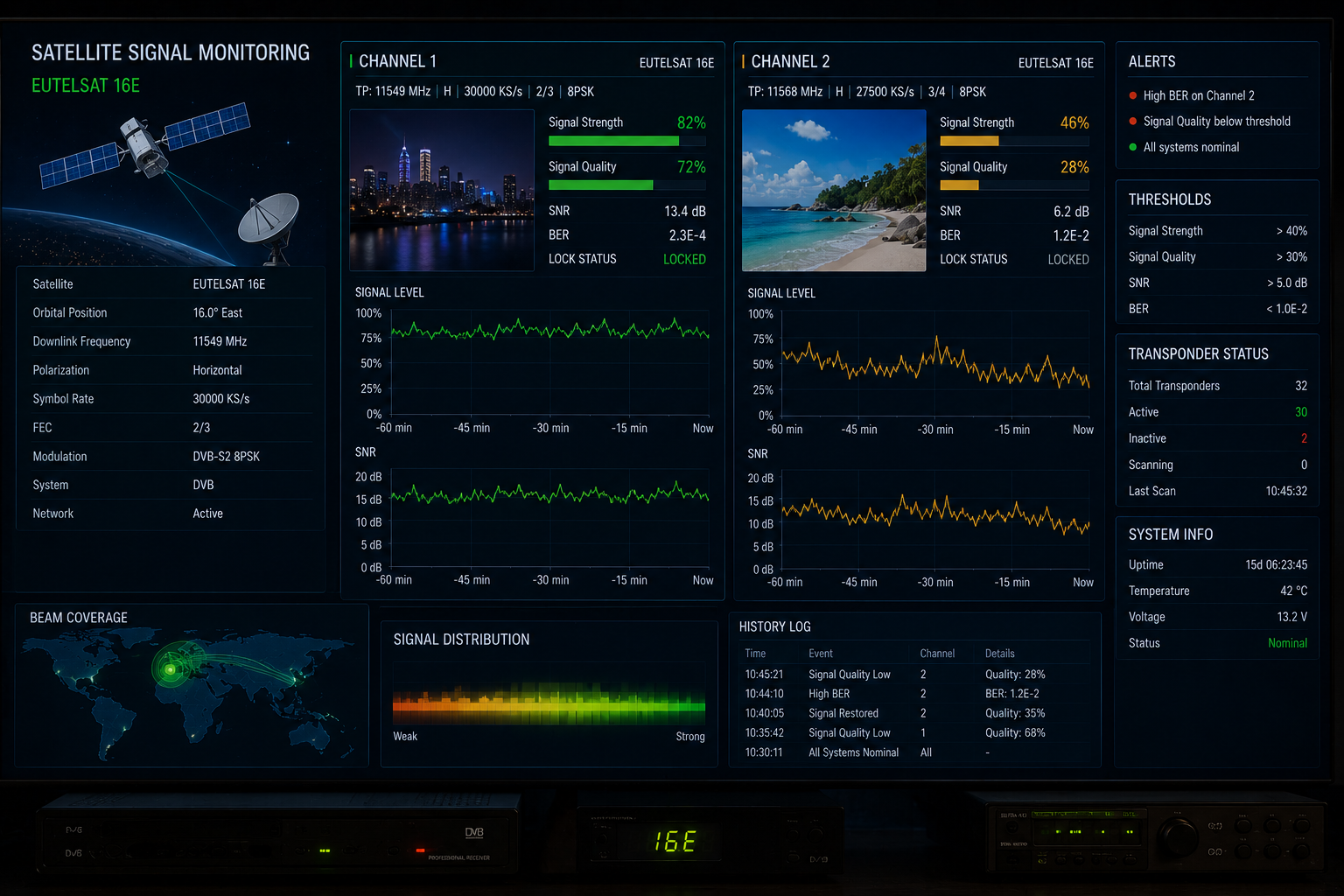The width and height of the screenshot is (1344, 896).
Task: Click the BER threshold < 1.0E-2
Action: pyautogui.click(x=1286, y=309)
